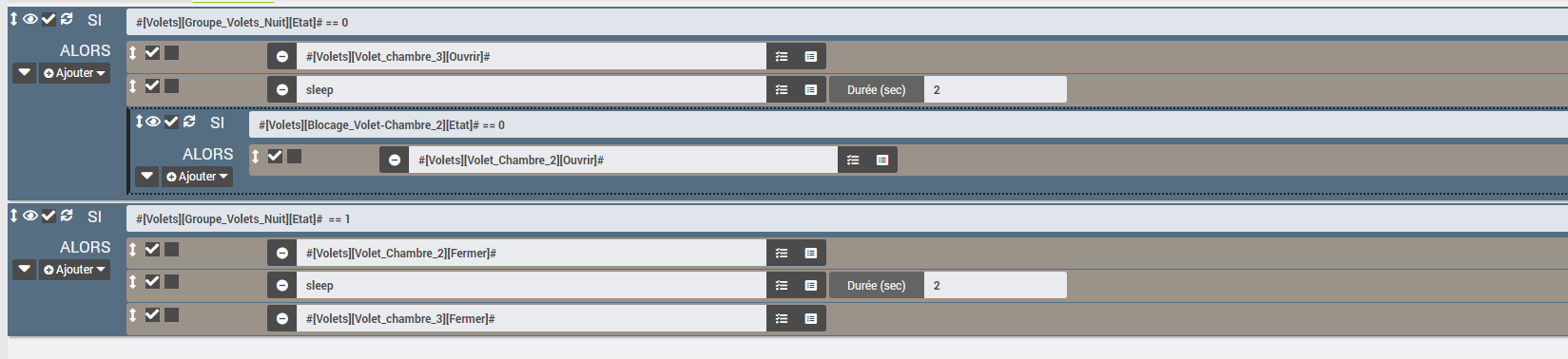Open Ajouter dropdown in first ALORS section

(x=75, y=73)
